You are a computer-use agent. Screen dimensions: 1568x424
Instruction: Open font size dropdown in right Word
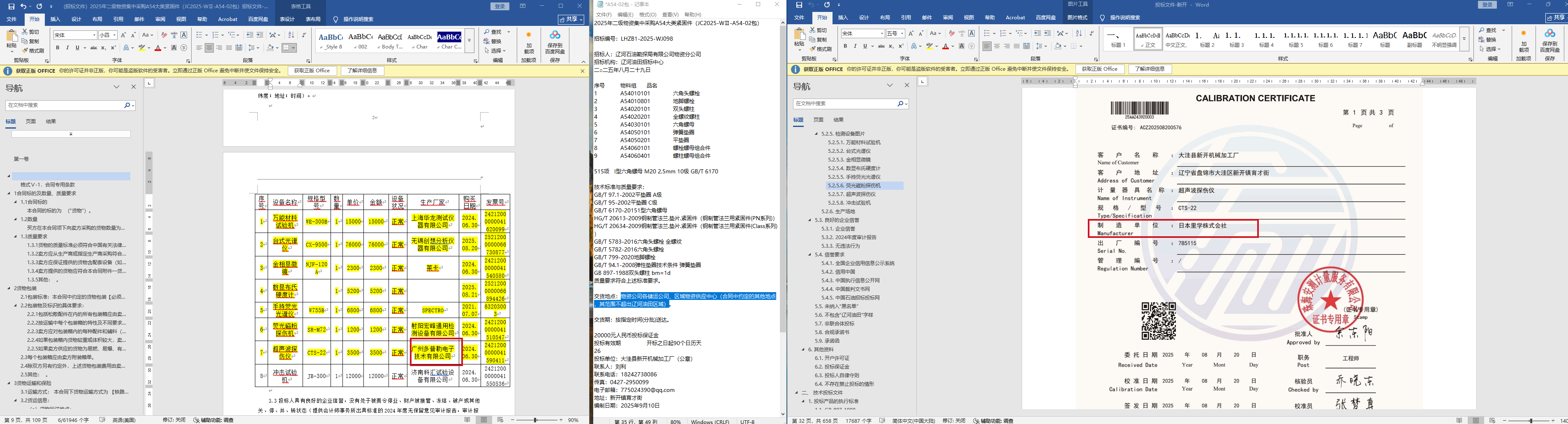902,33
